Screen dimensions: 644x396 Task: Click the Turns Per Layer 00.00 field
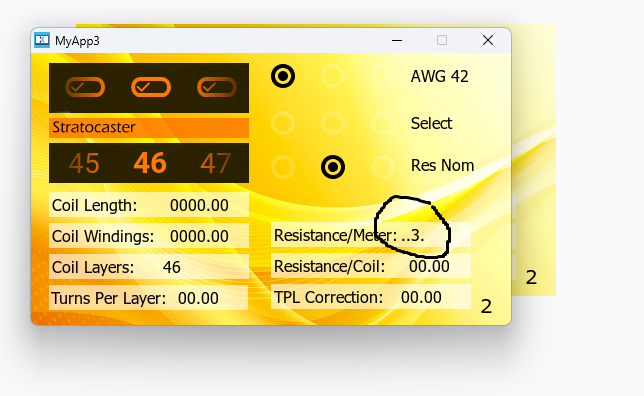click(x=148, y=298)
